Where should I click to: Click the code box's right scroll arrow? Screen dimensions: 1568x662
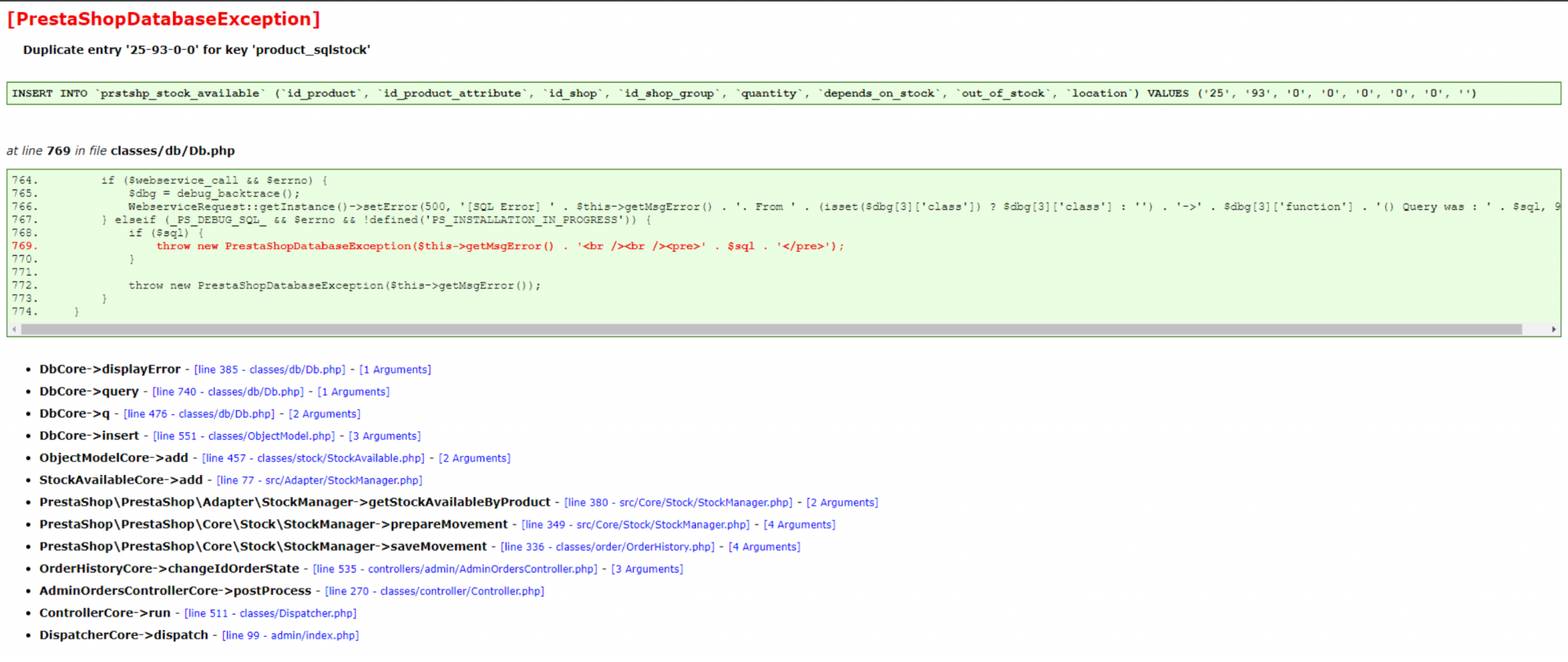click(x=1553, y=329)
